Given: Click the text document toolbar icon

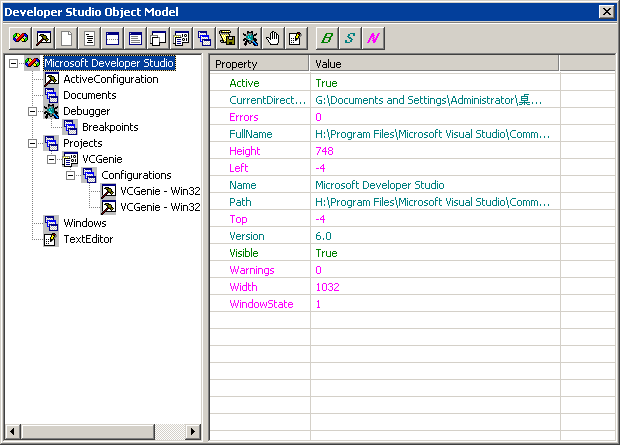Looking at the screenshot, I should coord(89,38).
